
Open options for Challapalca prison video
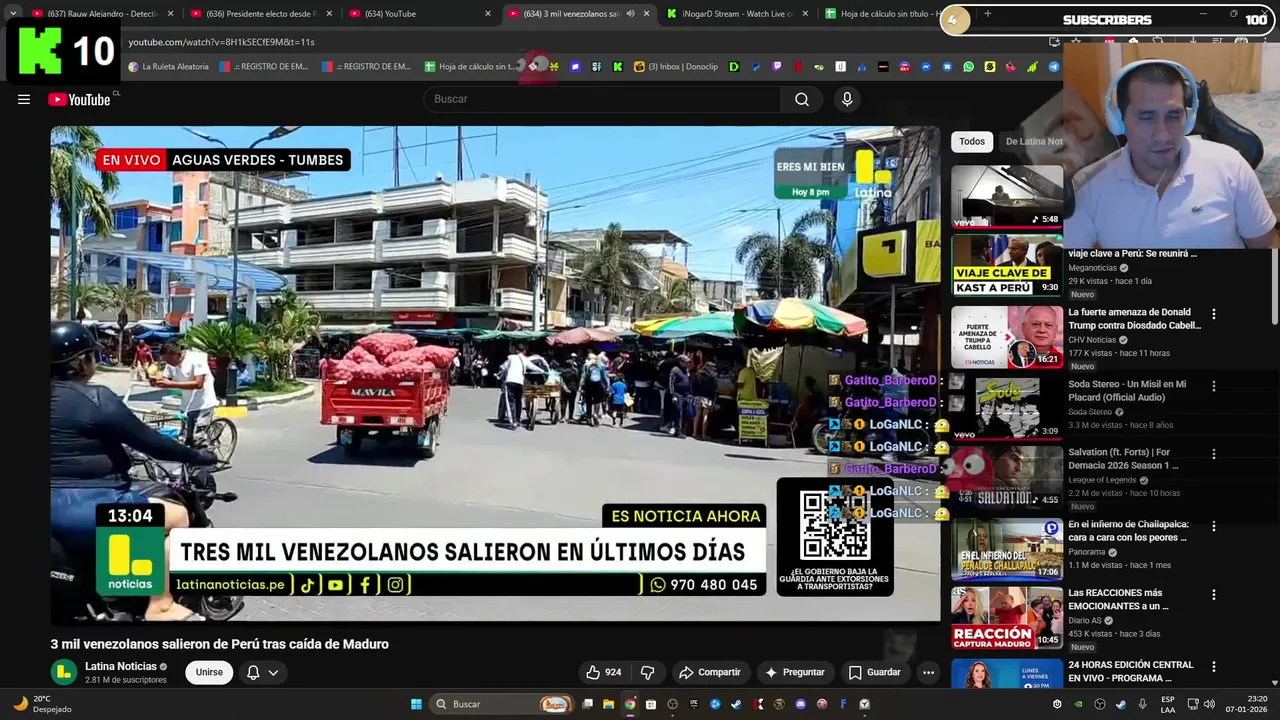tap(1214, 526)
